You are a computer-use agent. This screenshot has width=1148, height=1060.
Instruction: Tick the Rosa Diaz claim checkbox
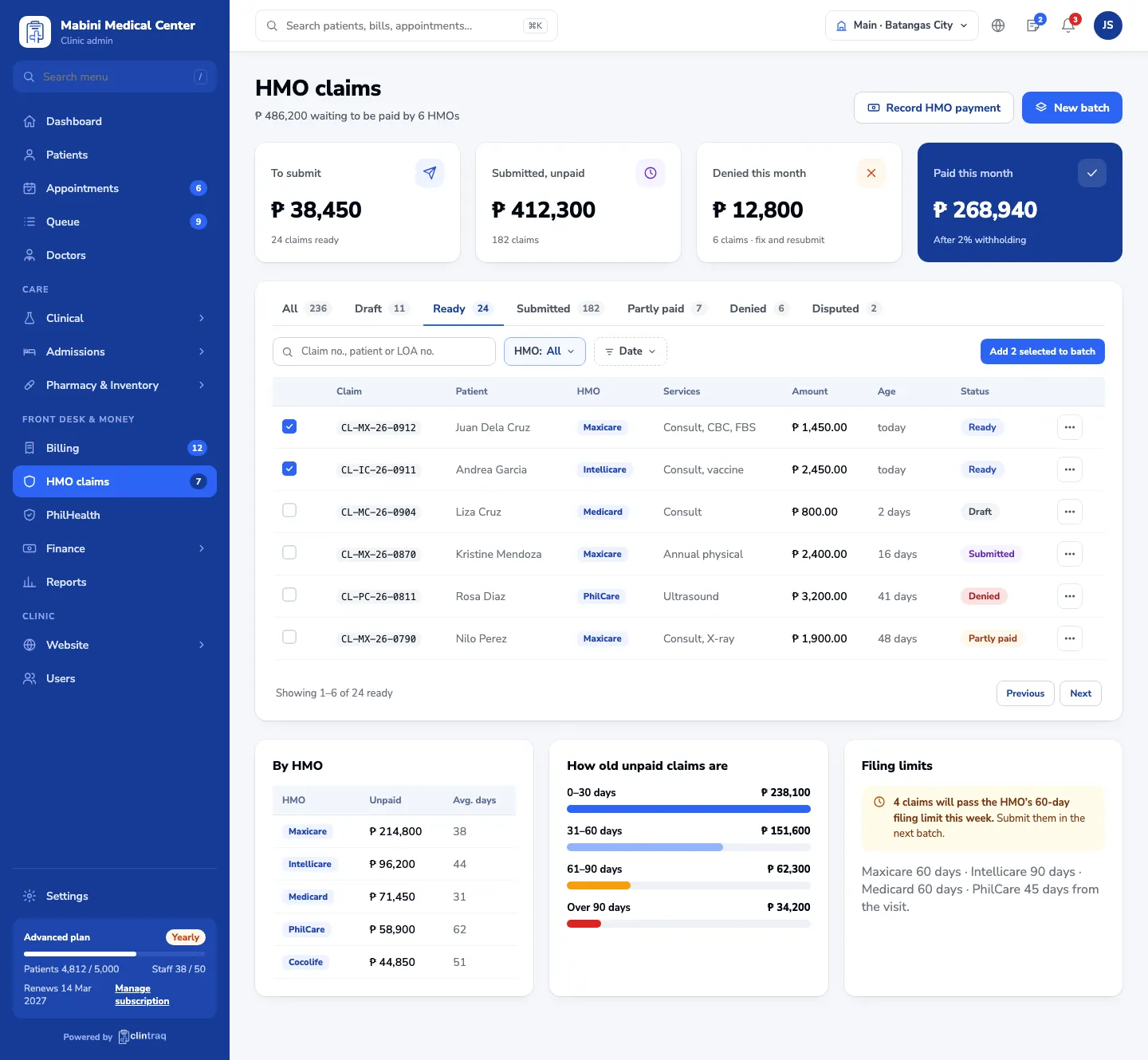point(289,595)
